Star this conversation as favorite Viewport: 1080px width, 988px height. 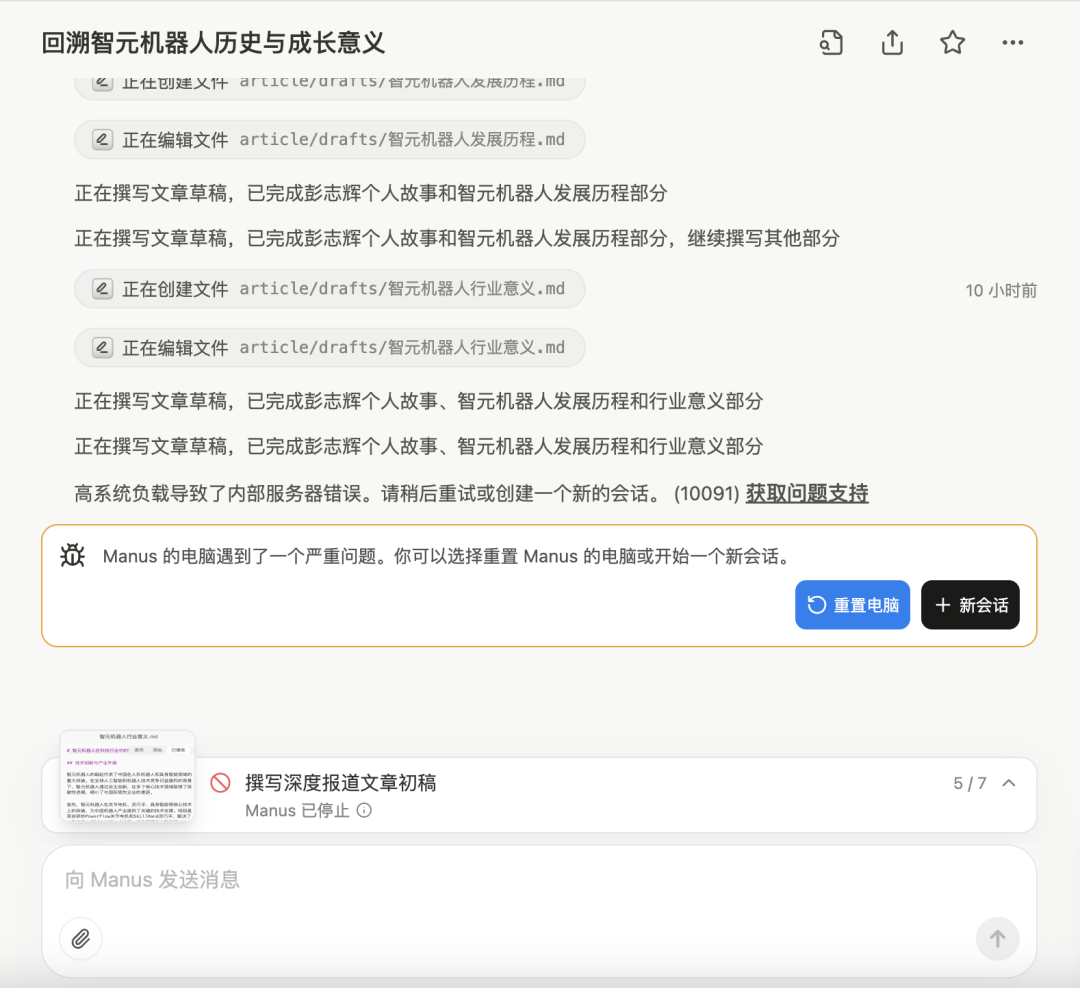coord(953,43)
